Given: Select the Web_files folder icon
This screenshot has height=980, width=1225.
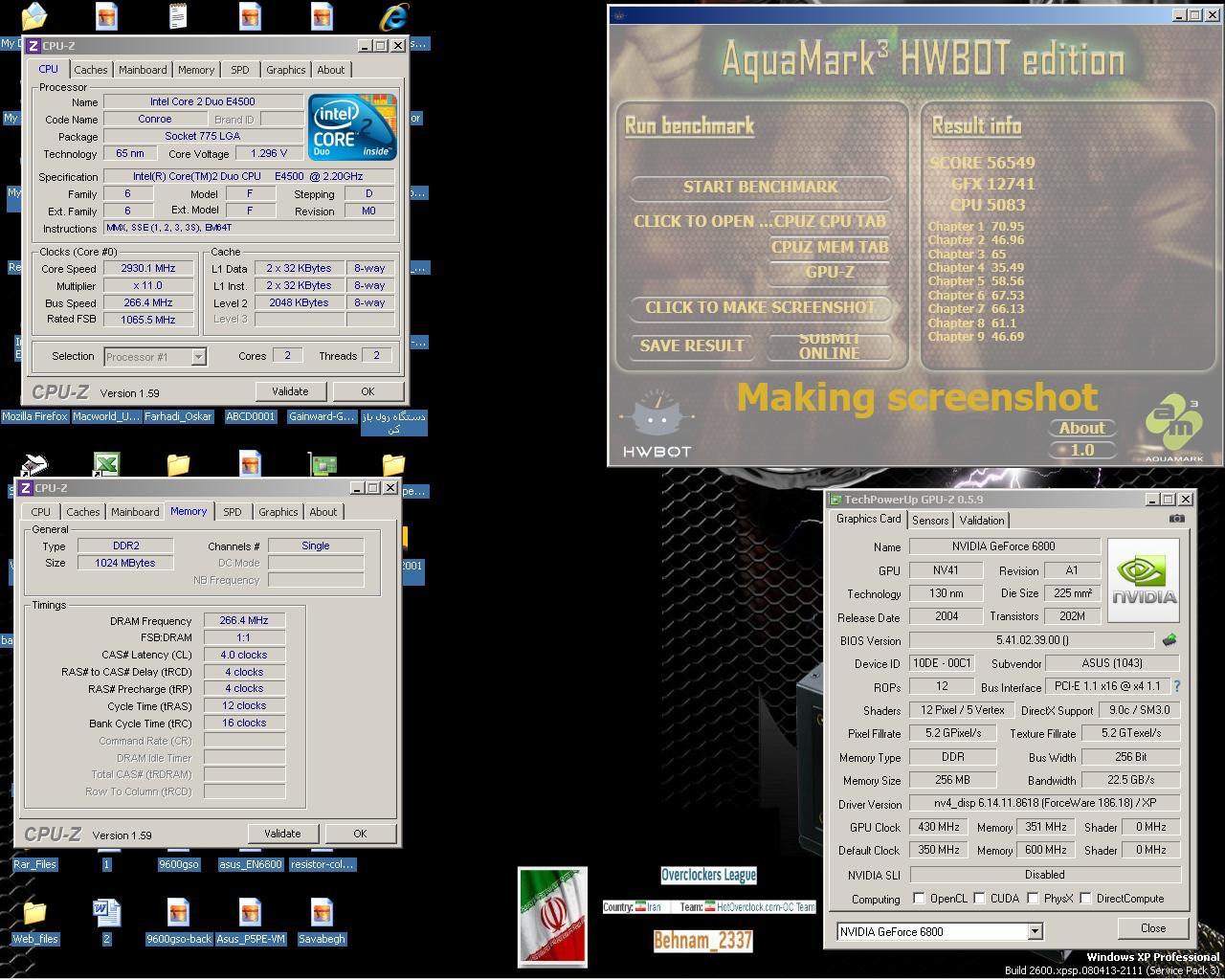Looking at the screenshot, I should point(34,912).
